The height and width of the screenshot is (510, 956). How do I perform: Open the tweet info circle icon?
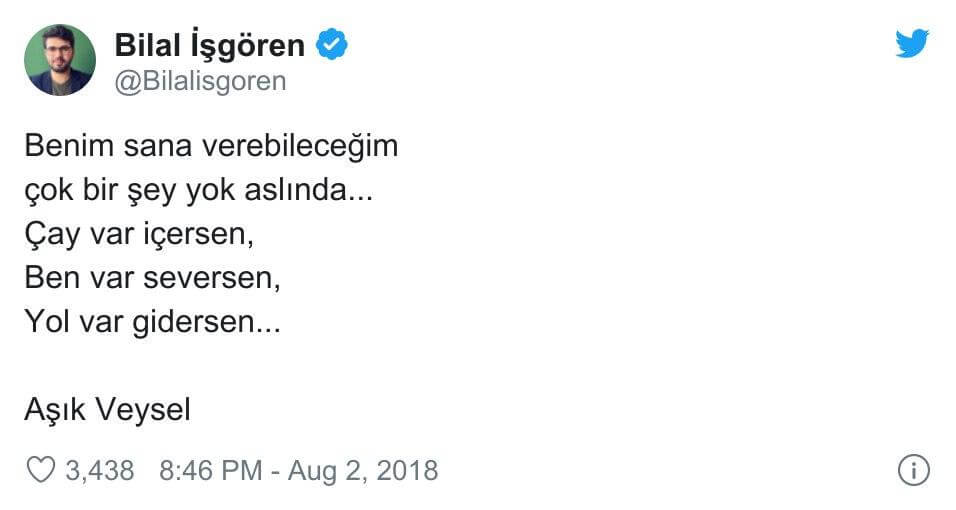pos(913,470)
